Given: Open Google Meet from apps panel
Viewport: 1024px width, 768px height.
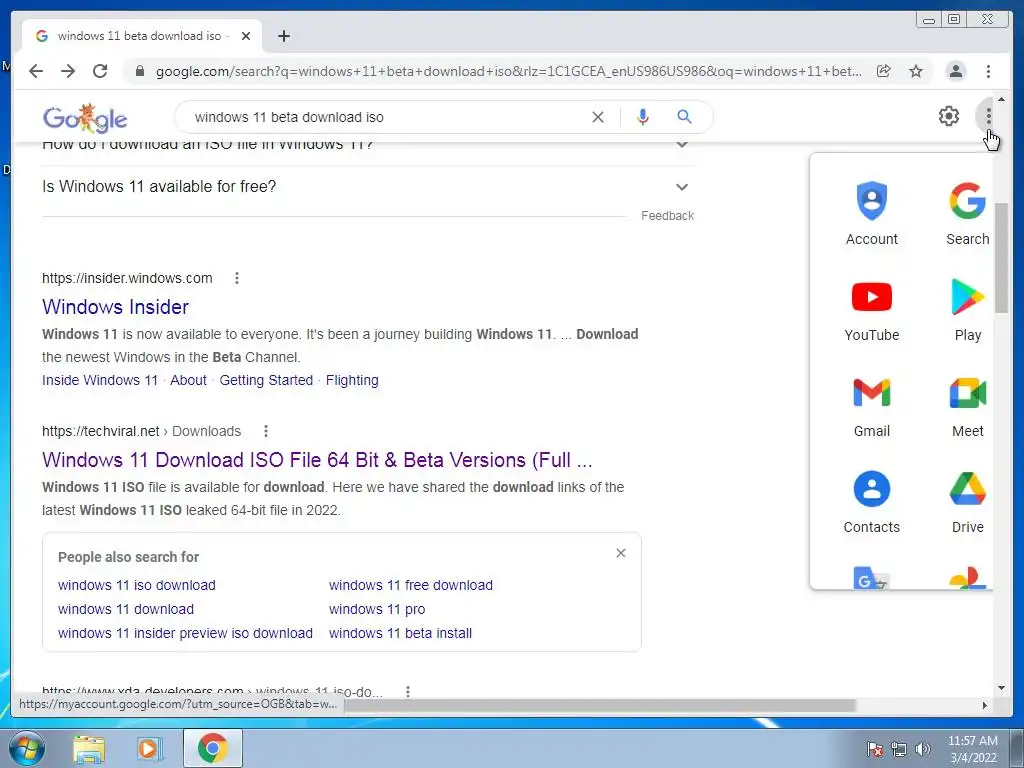Looking at the screenshot, I should 967,406.
